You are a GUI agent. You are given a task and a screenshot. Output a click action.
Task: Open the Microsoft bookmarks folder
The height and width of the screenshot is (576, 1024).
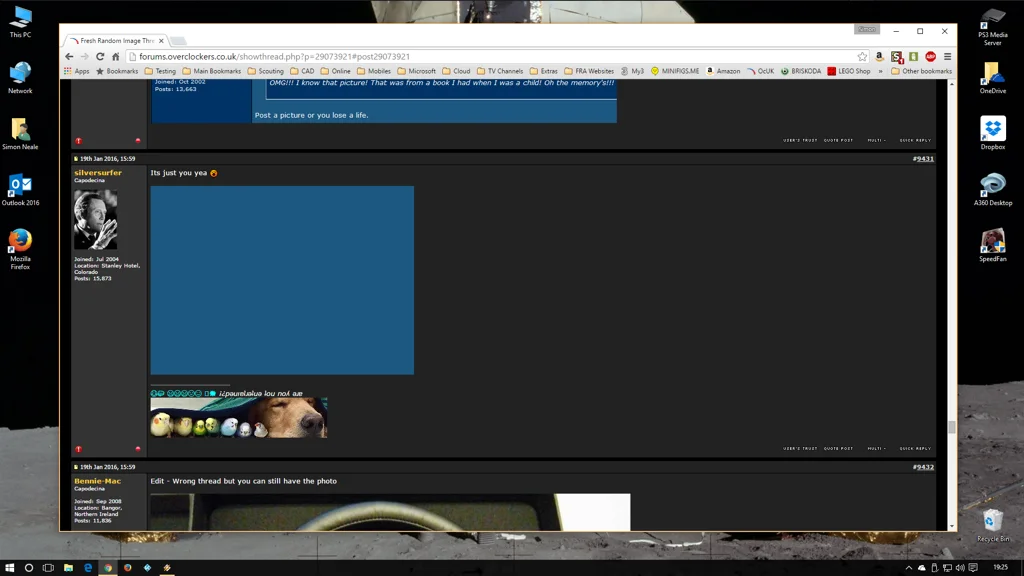417,71
